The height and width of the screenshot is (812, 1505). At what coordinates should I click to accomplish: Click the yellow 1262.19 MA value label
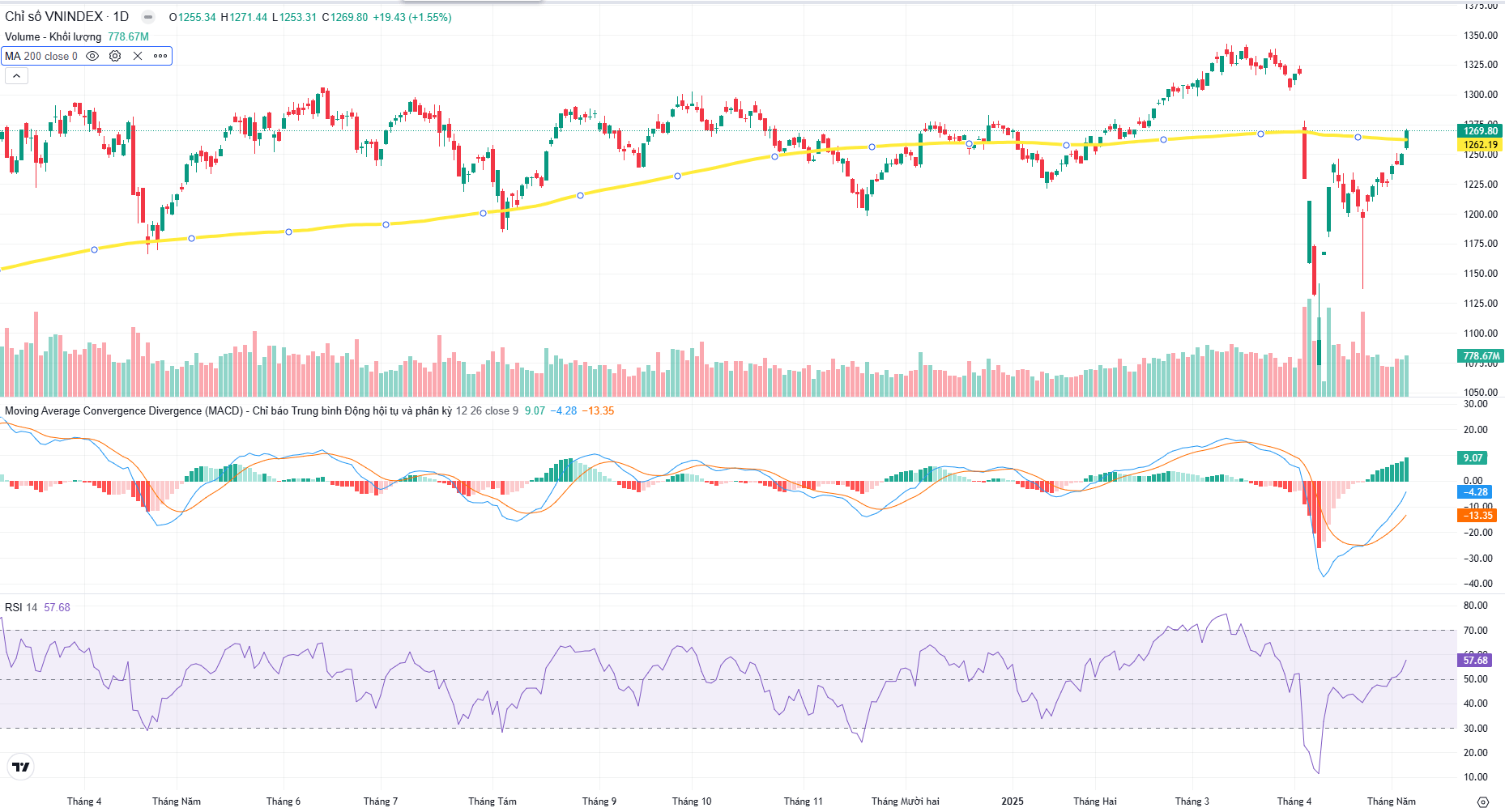[1480, 145]
